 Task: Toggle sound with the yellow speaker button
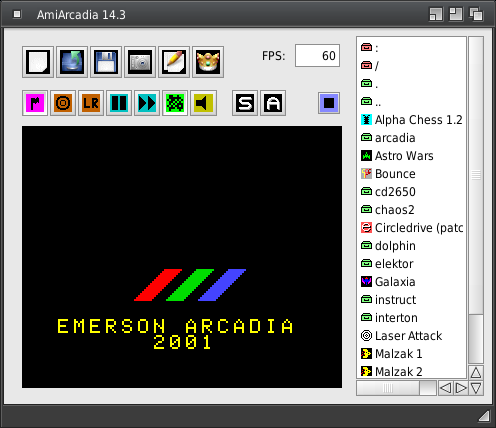203,103
